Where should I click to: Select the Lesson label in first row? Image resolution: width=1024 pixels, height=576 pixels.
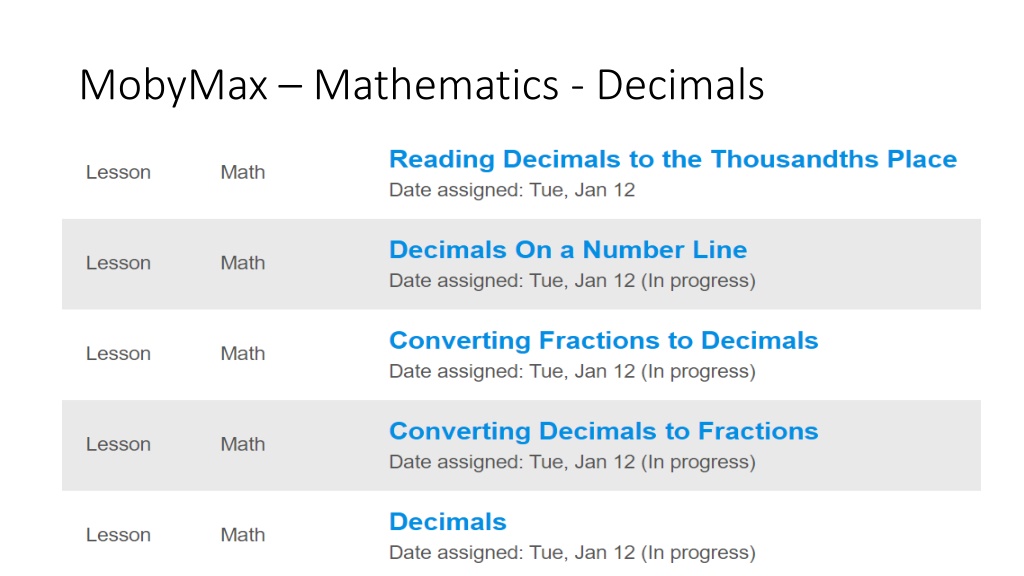pos(118,172)
